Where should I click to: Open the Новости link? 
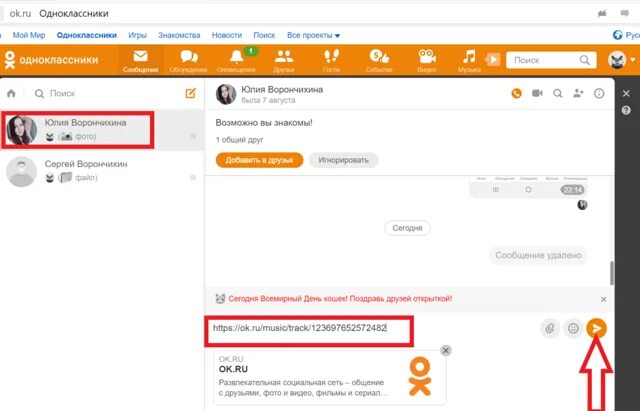pos(227,35)
